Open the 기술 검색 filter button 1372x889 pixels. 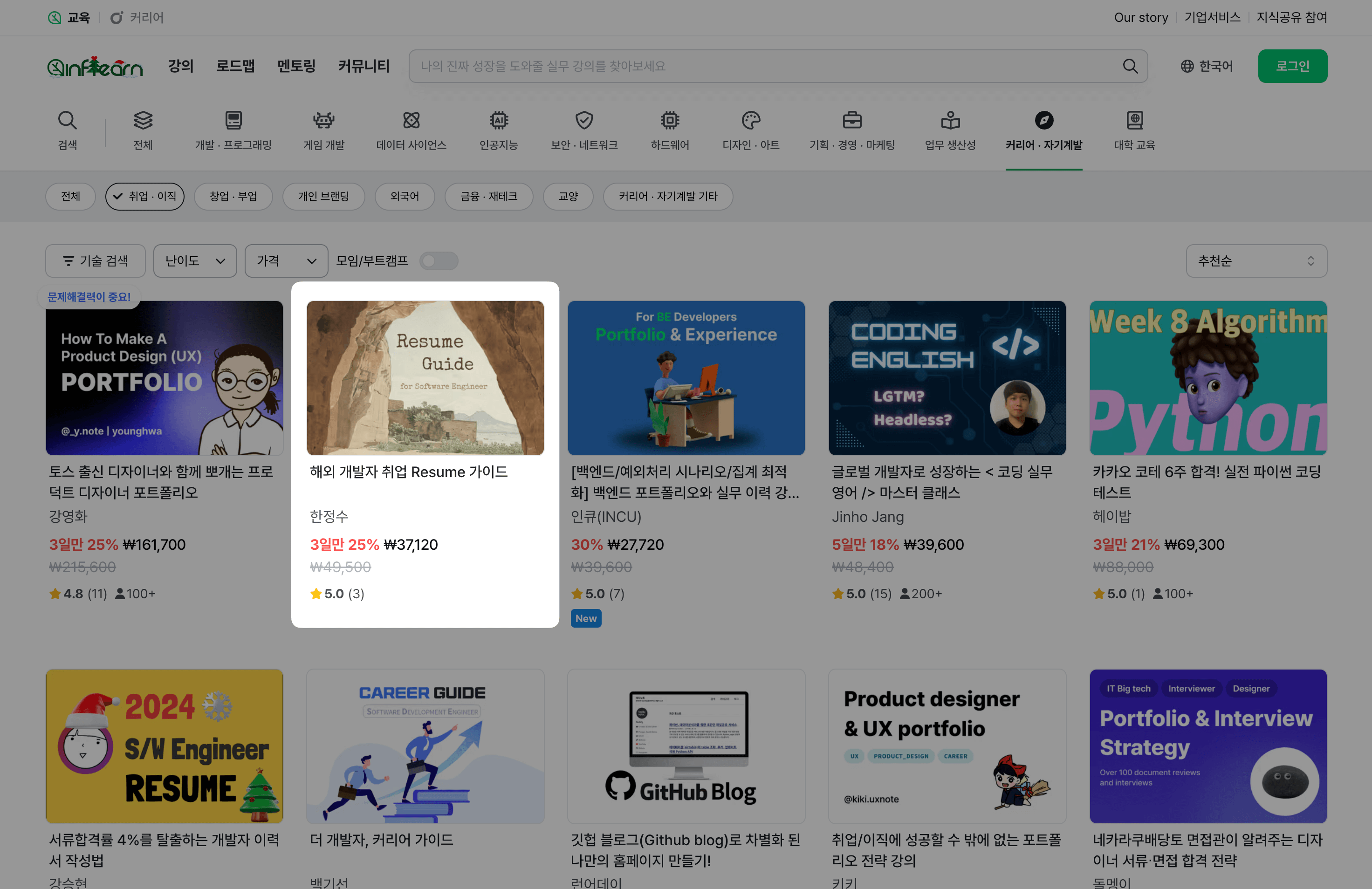[95, 261]
